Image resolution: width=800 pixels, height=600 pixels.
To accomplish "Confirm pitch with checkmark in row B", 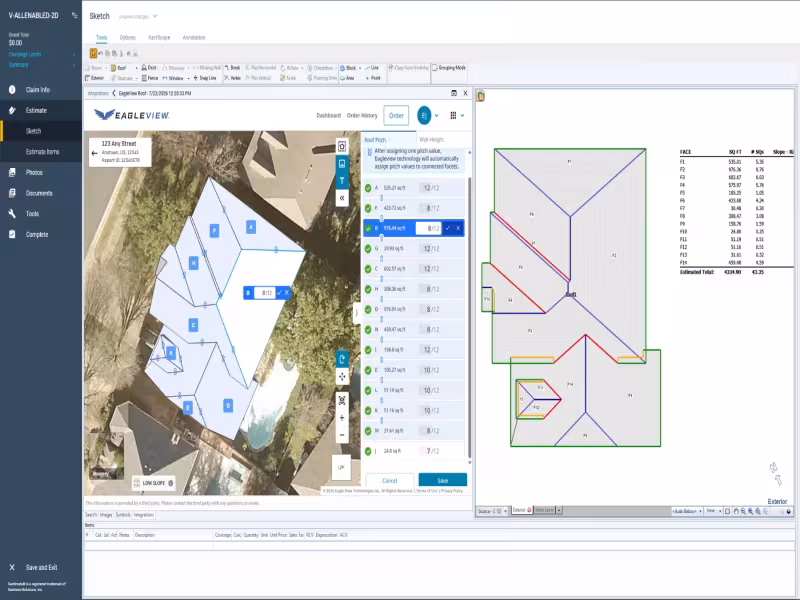I will (447, 228).
